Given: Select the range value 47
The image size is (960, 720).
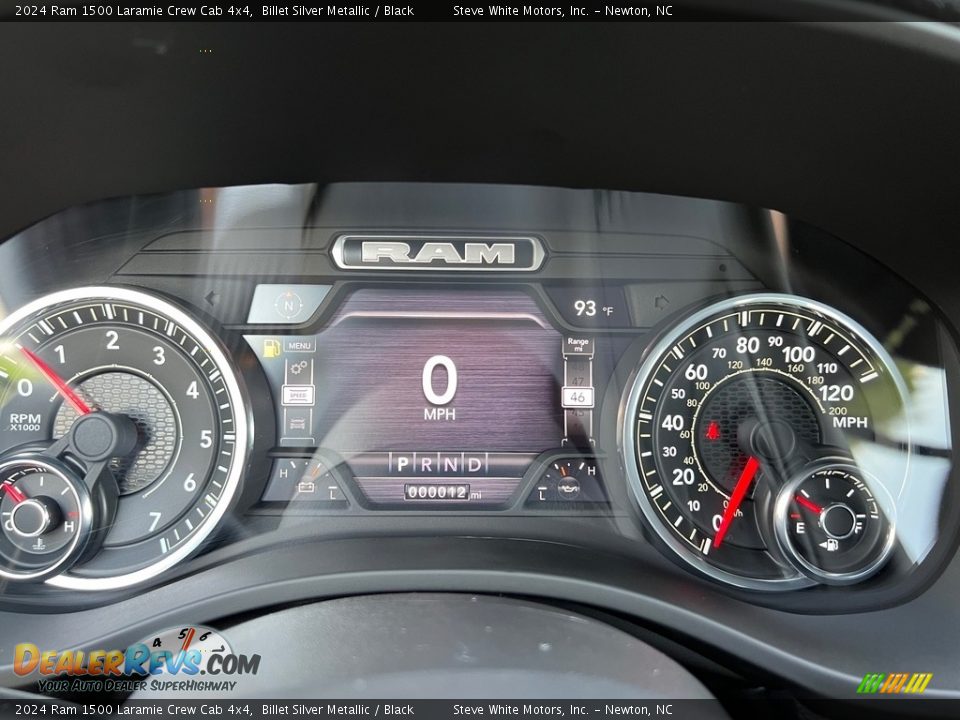Looking at the screenshot, I should 577,381.
